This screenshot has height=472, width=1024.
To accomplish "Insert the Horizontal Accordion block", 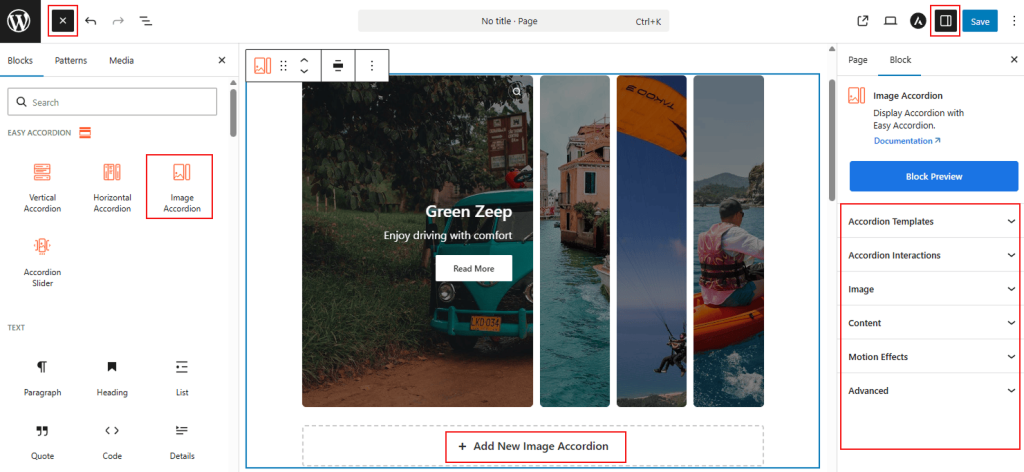I will pos(112,185).
